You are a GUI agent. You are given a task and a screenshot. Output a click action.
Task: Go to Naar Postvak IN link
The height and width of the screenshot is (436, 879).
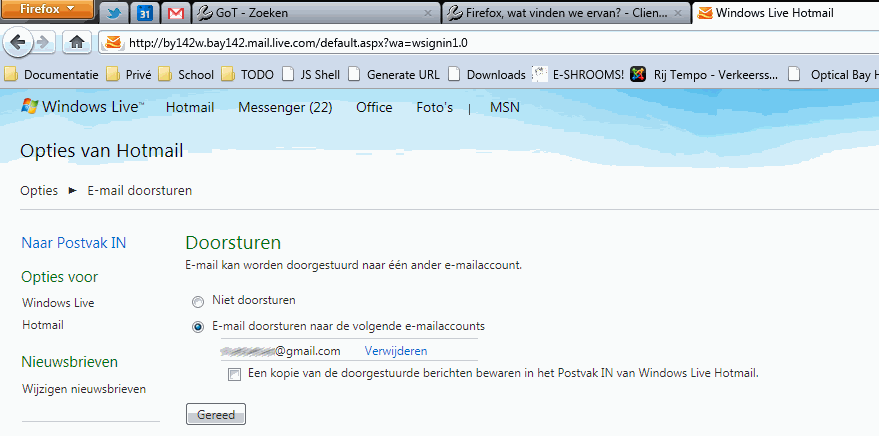click(73, 243)
